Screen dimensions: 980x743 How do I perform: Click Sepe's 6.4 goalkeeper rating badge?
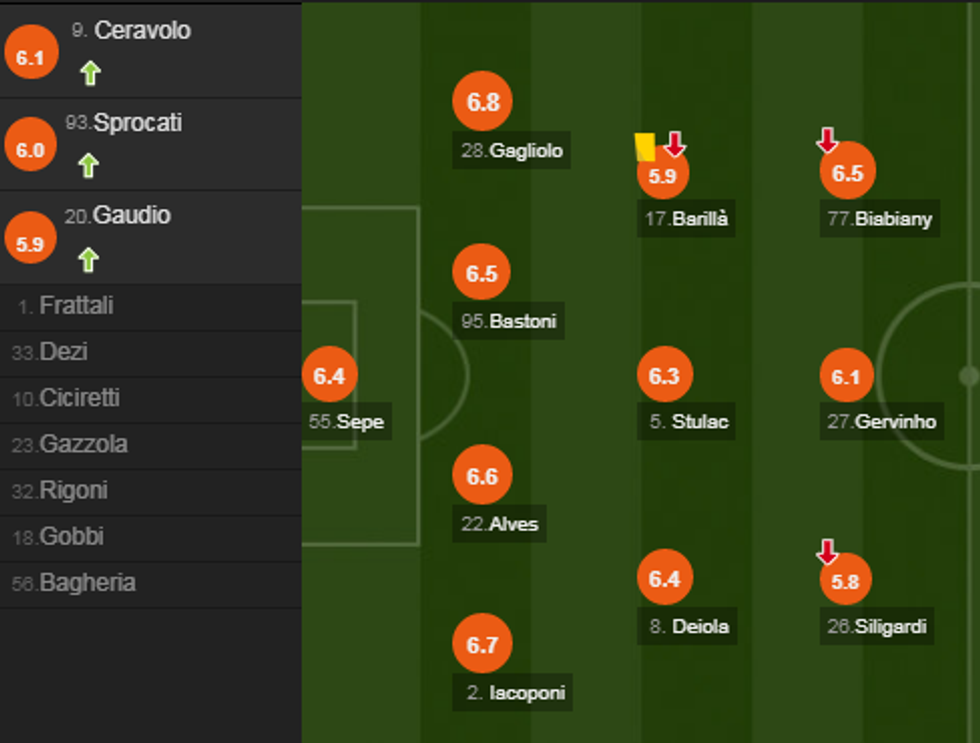coord(329,376)
